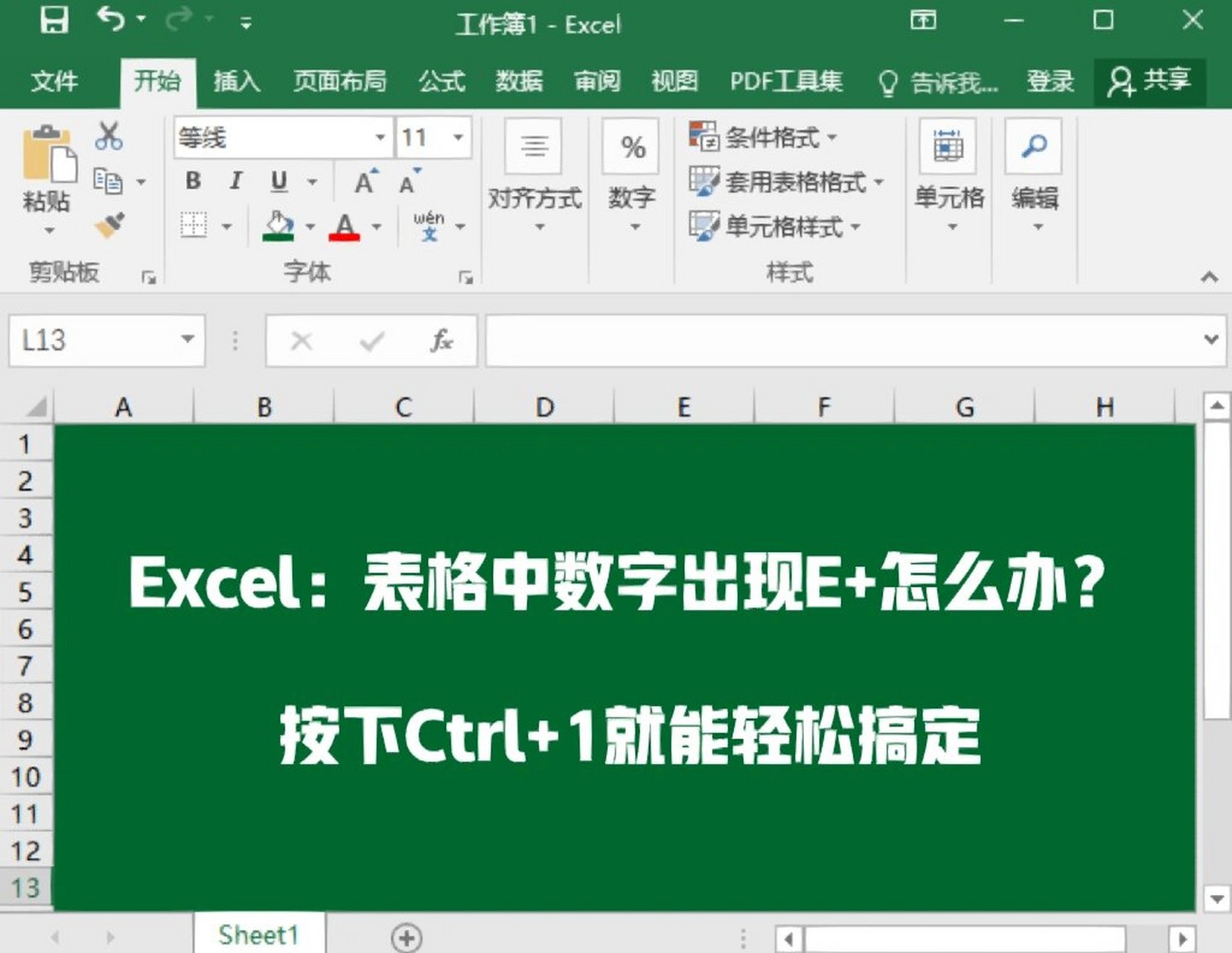The height and width of the screenshot is (953, 1232).
Task: Click the Enter checkmark in formula bar
Action: tap(371, 342)
